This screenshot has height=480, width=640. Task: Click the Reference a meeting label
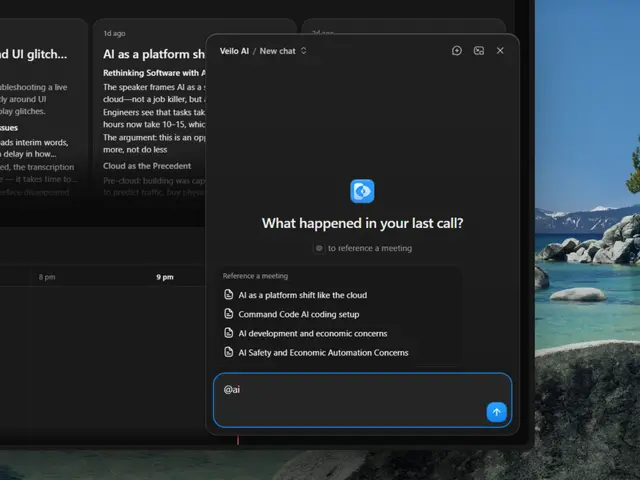(x=255, y=276)
